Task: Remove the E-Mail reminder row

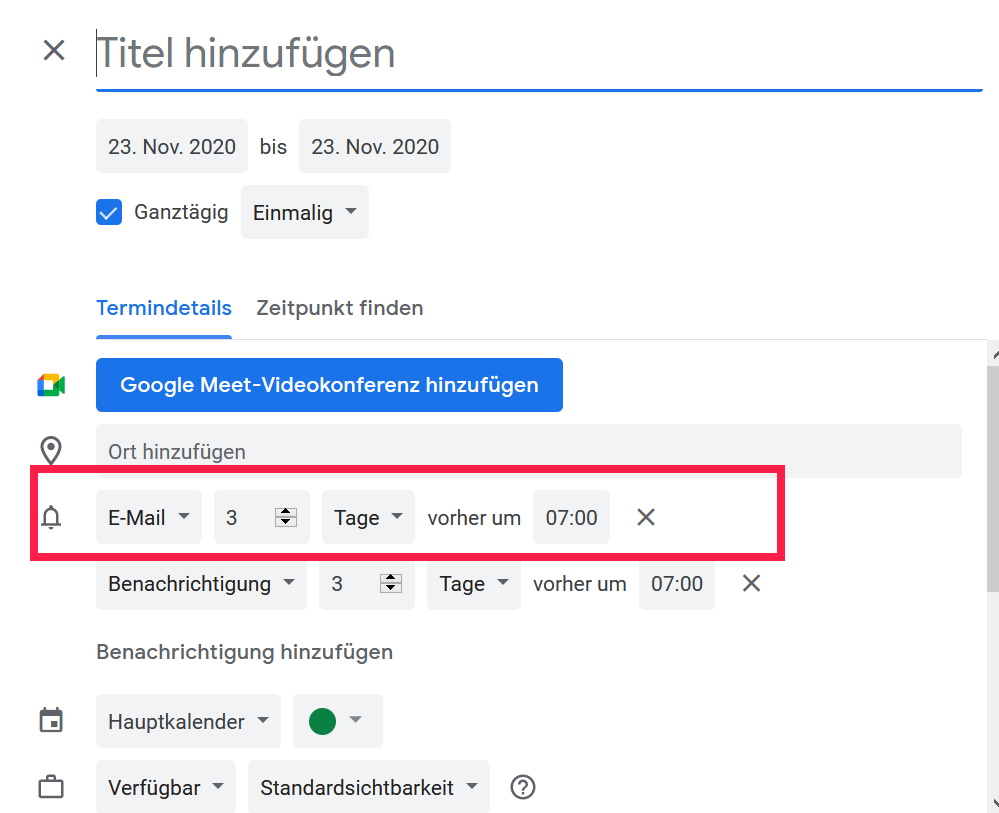Action: pos(646,517)
